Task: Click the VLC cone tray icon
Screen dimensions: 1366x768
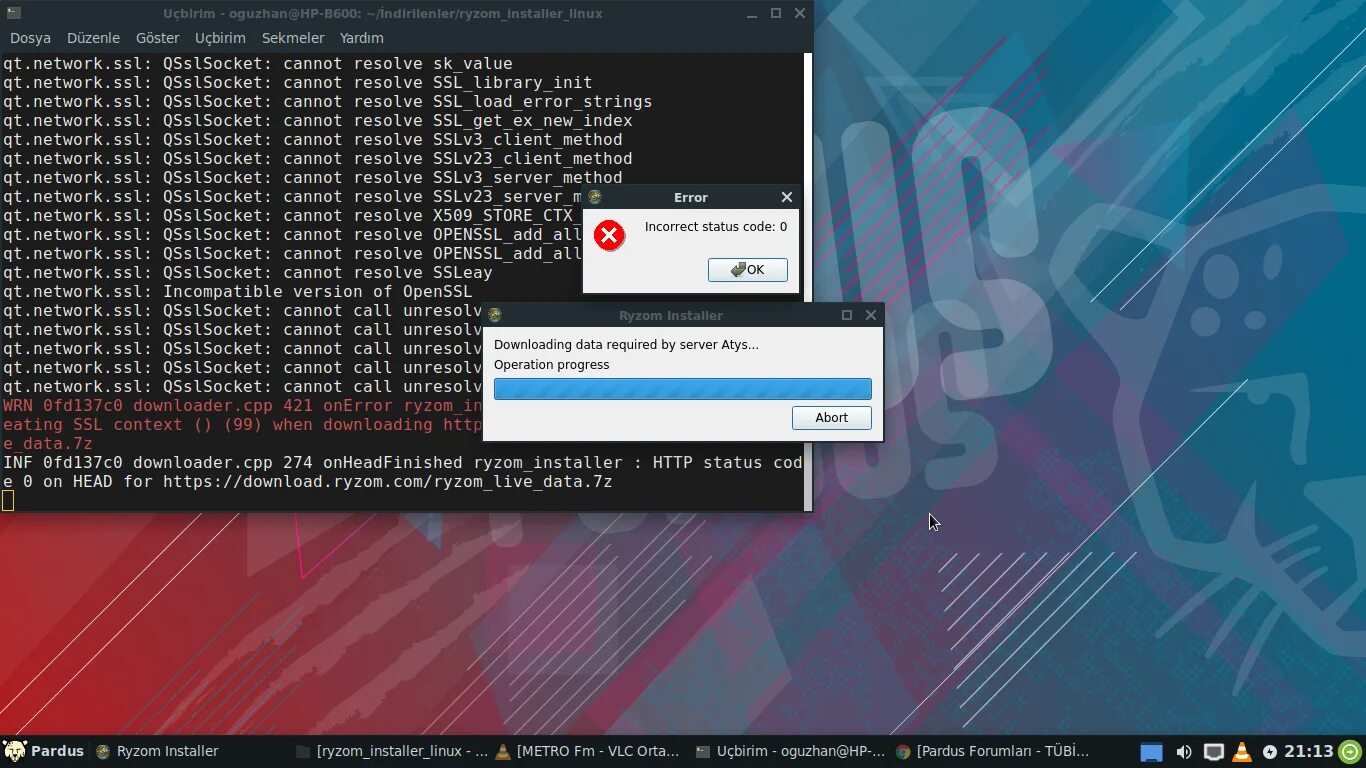Action: (1242, 752)
